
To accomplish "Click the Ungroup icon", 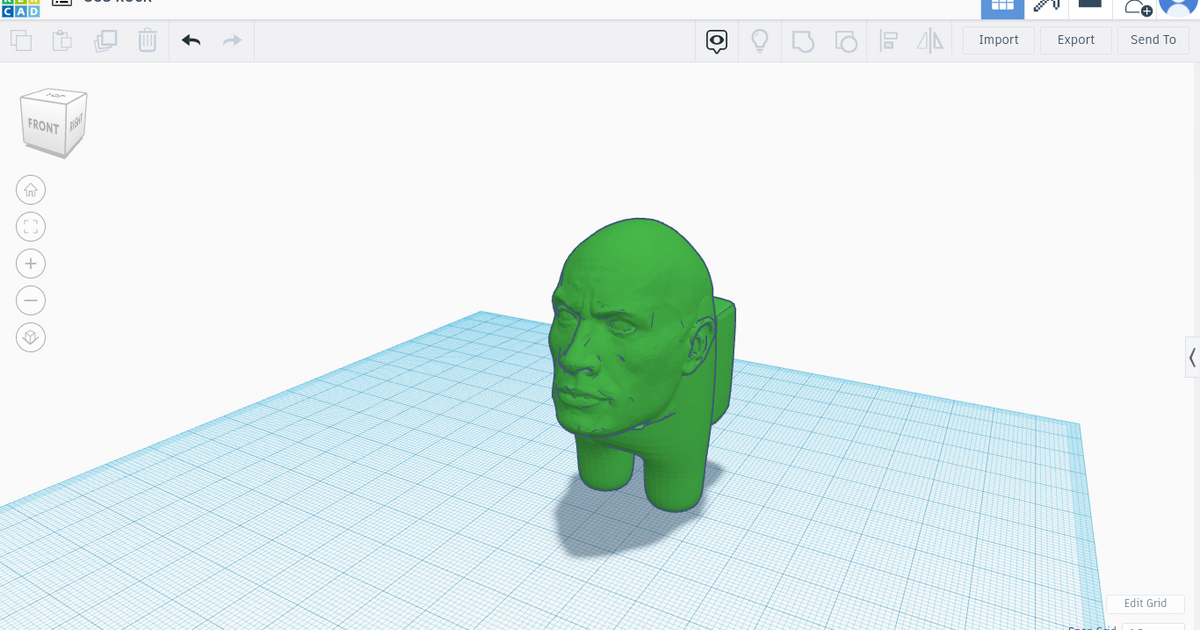I will (846, 40).
